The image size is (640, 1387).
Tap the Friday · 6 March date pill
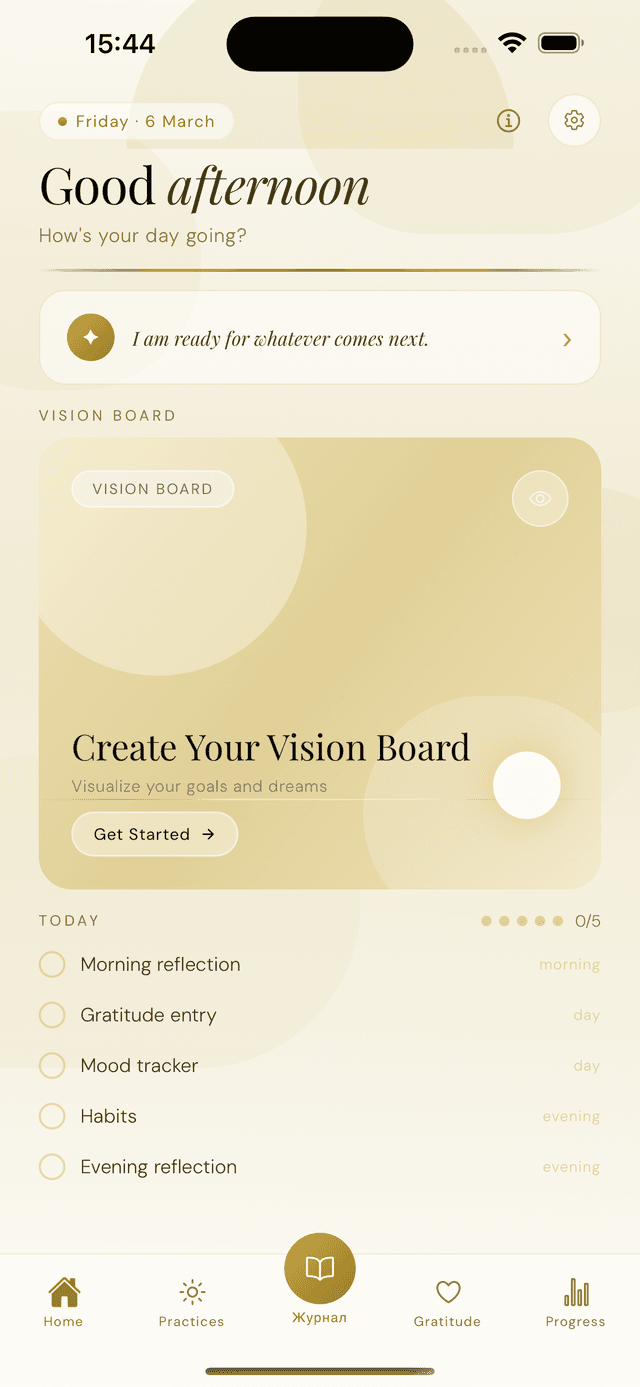pyautogui.click(x=136, y=121)
